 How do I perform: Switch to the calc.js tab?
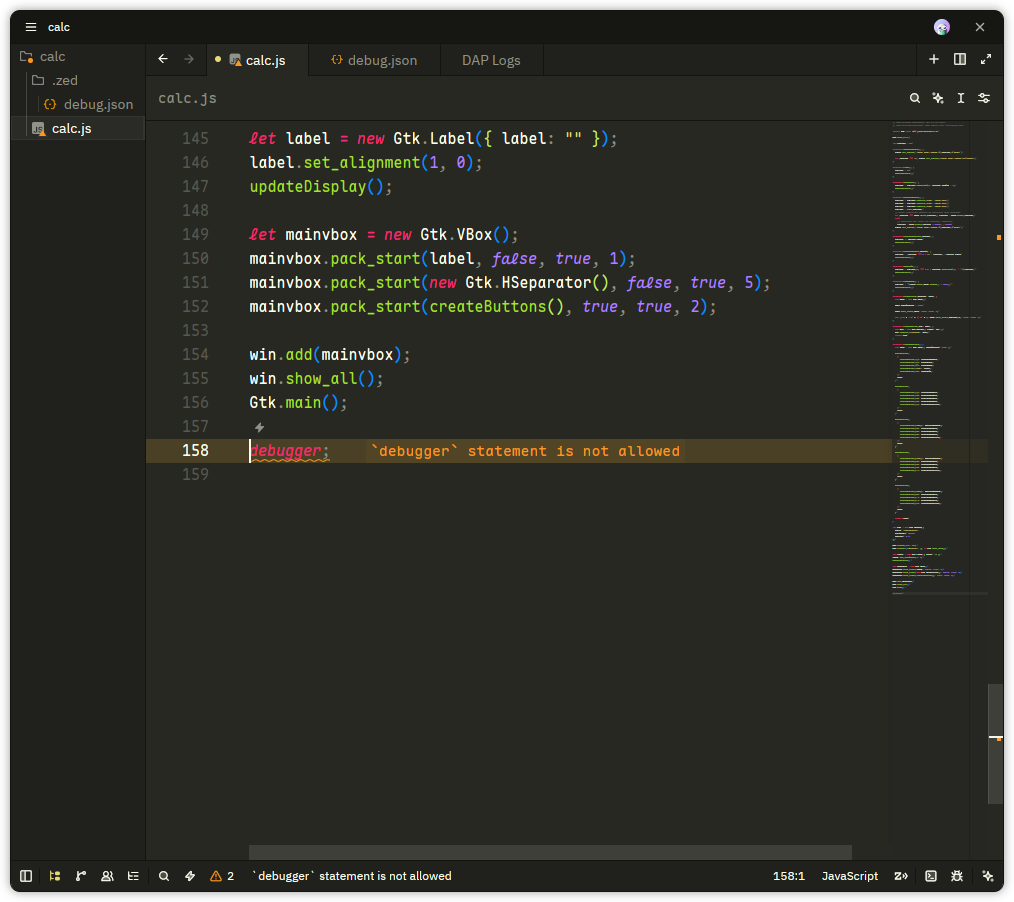[x=257, y=60]
